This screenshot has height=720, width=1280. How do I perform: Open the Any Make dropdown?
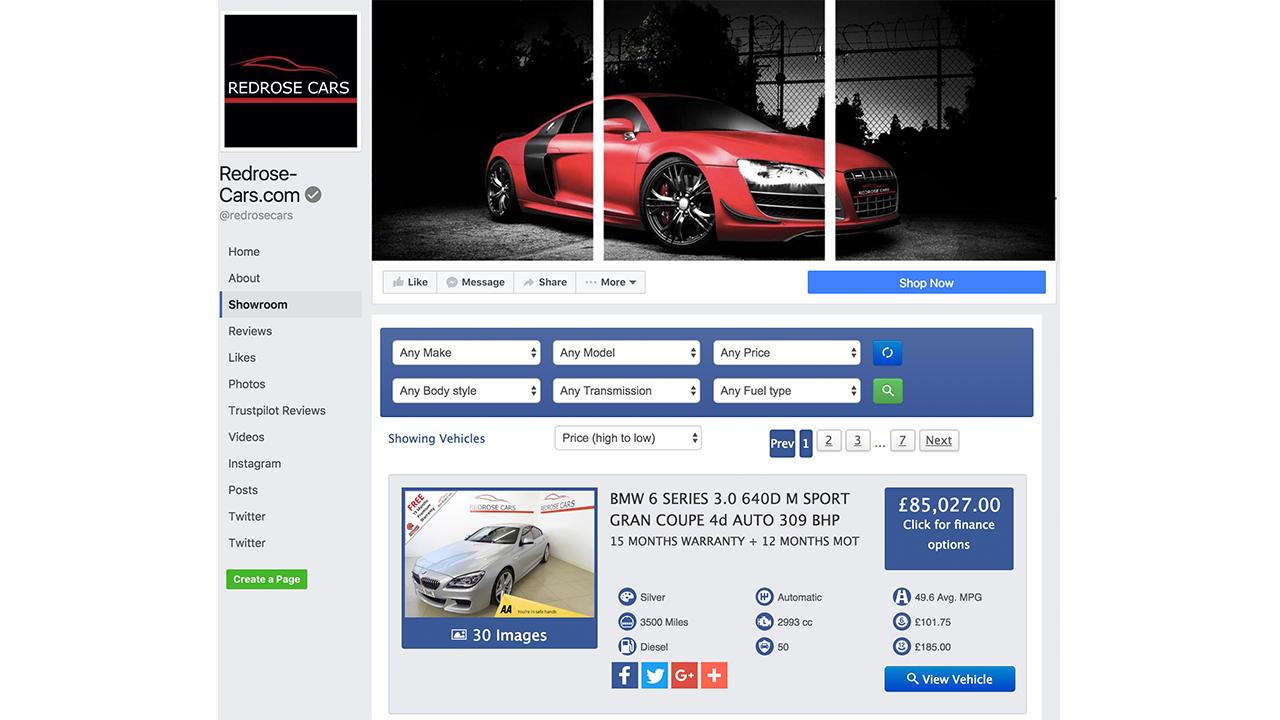(x=466, y=353)
